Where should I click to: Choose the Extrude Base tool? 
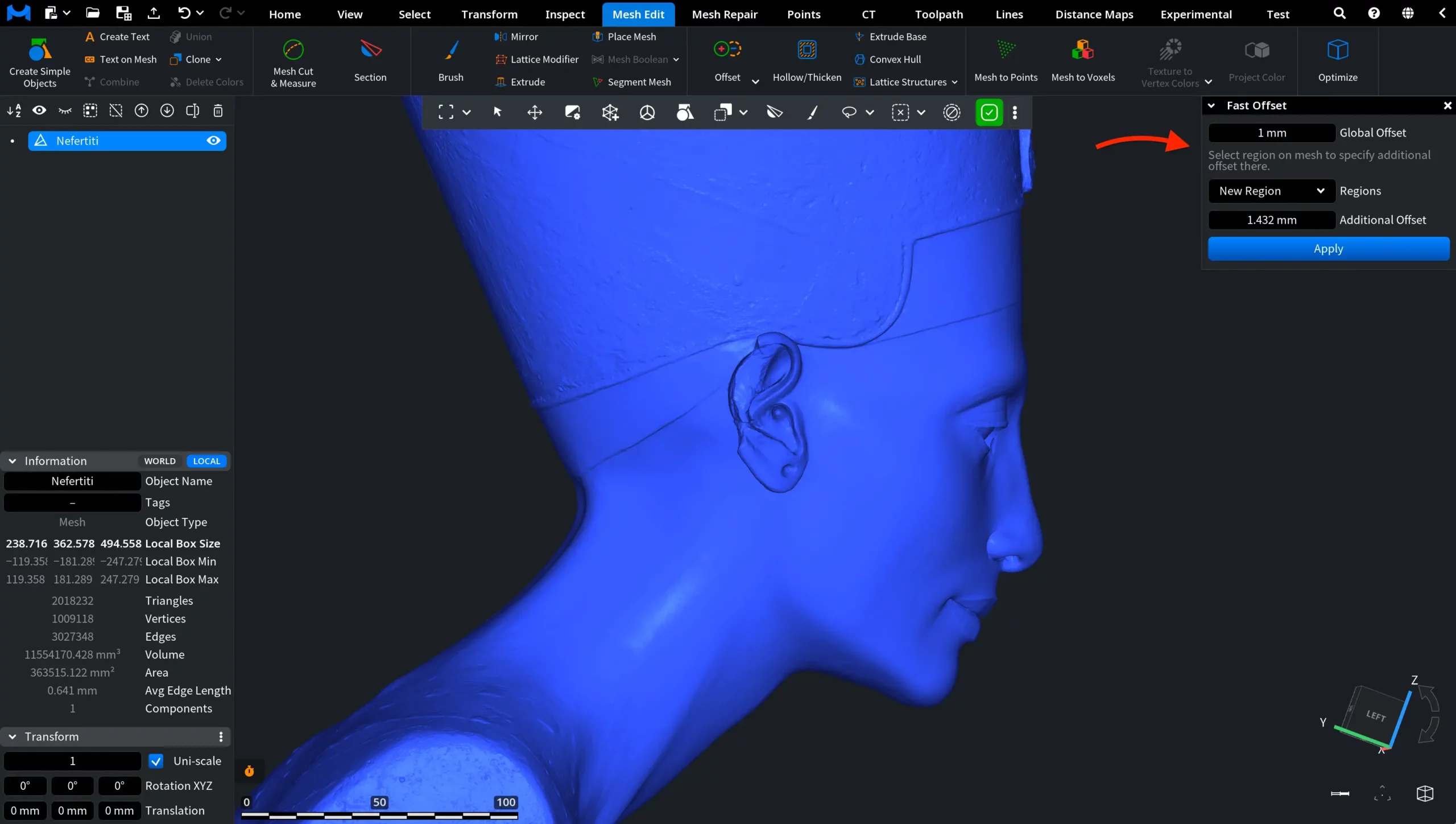coord(890,36)
